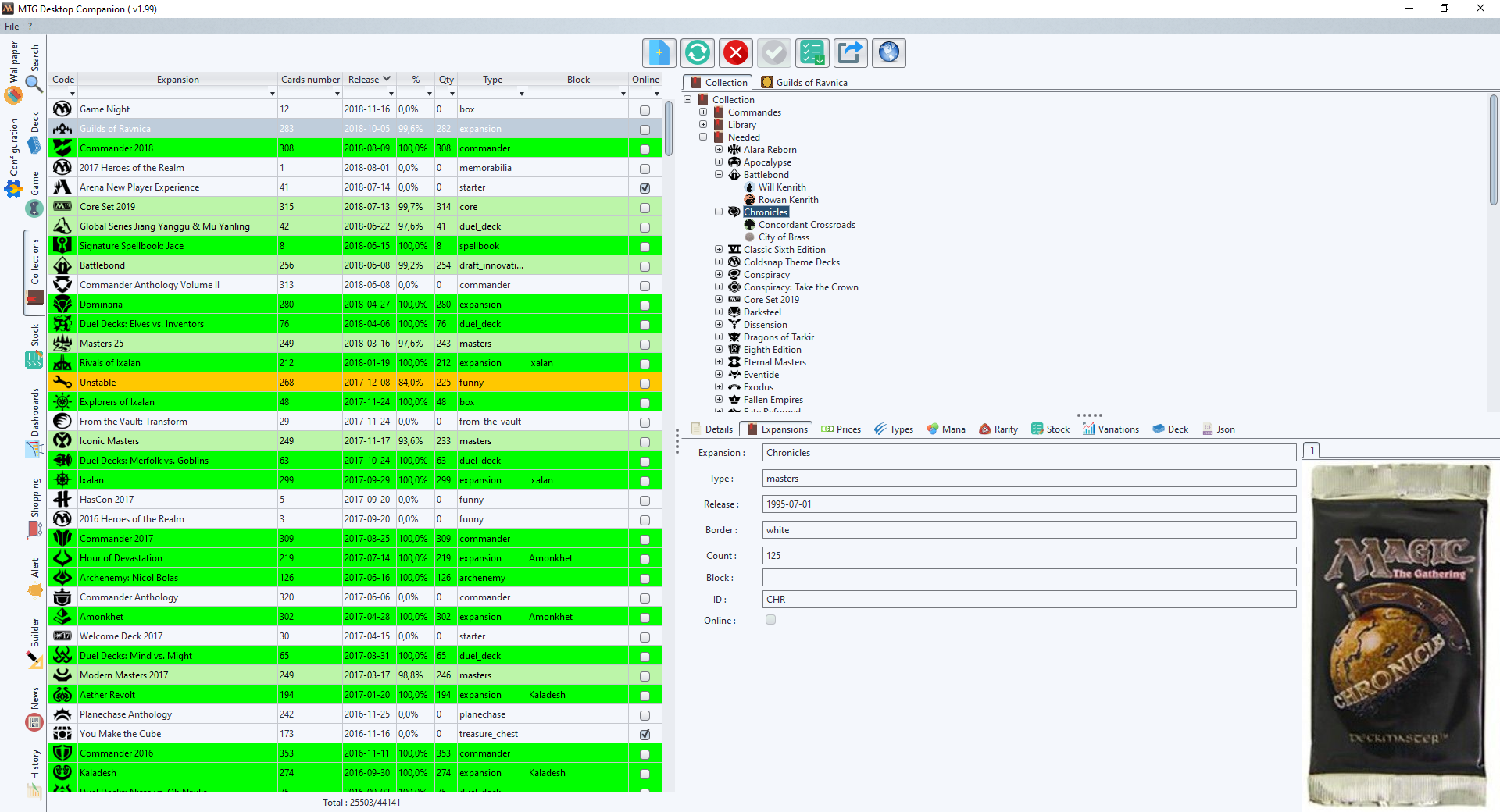Click the export arrow toolbar icon

coord(851,53)
